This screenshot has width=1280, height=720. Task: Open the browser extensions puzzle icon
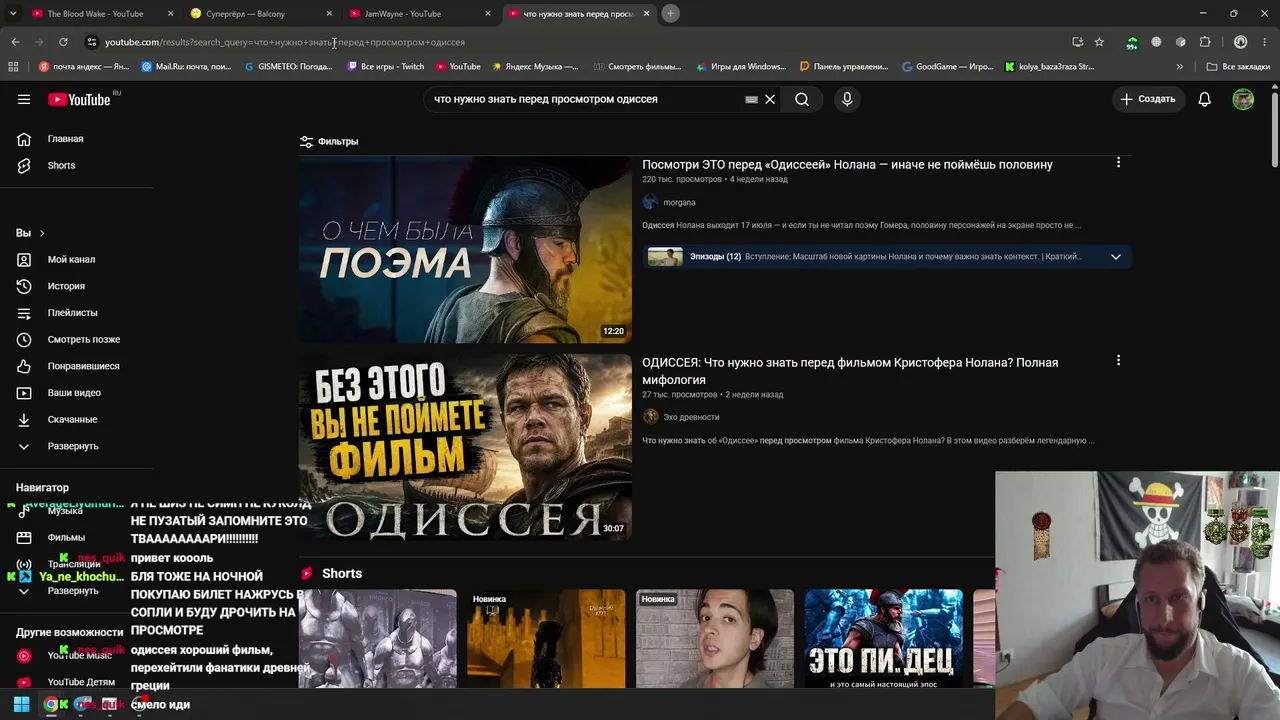point(1205,42)
